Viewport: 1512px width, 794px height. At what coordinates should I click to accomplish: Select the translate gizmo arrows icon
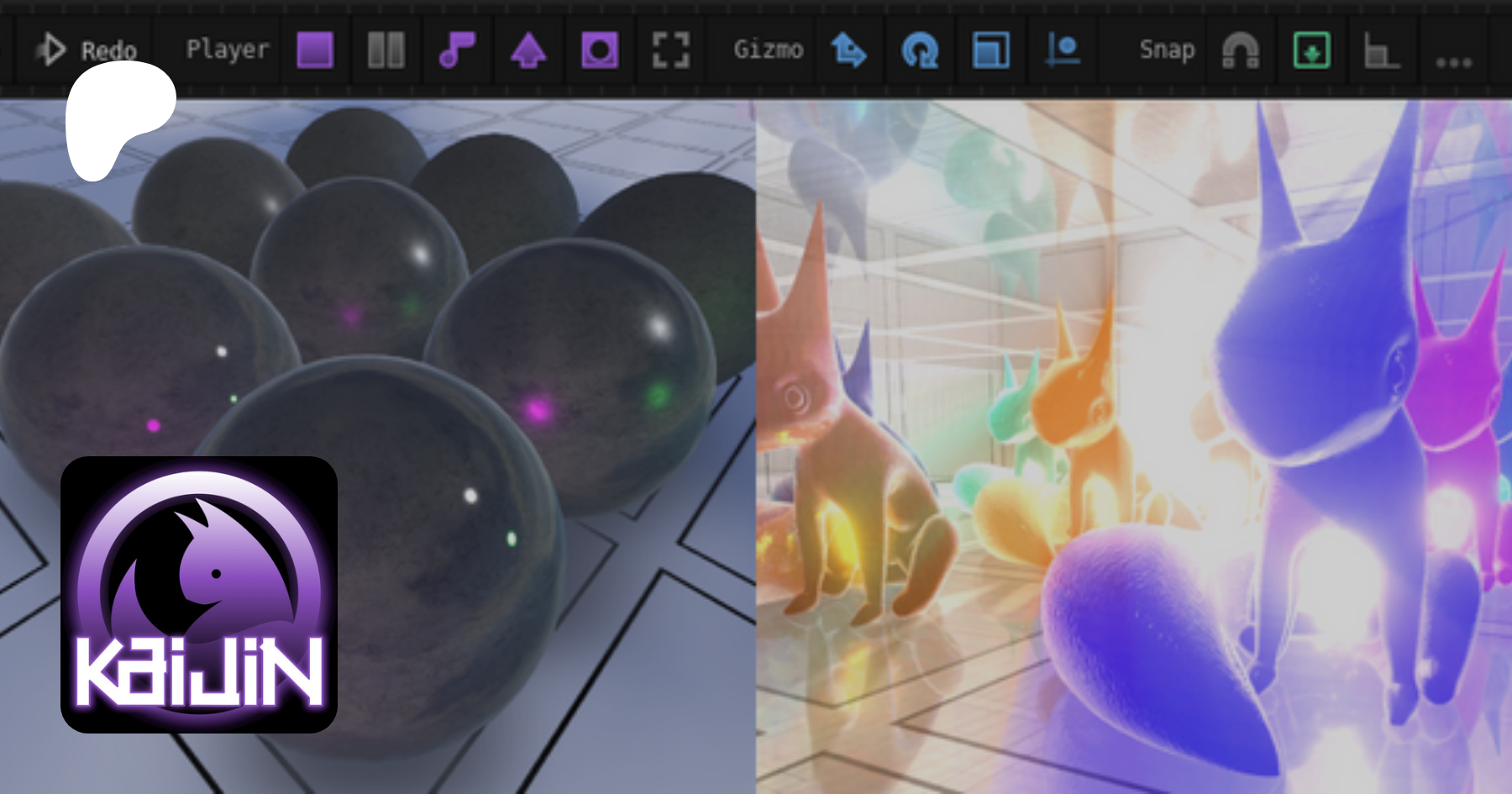[848, 50]
